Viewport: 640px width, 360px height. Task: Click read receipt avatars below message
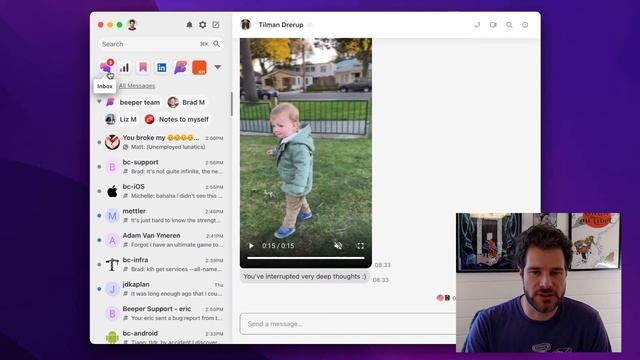click(443, 298)
